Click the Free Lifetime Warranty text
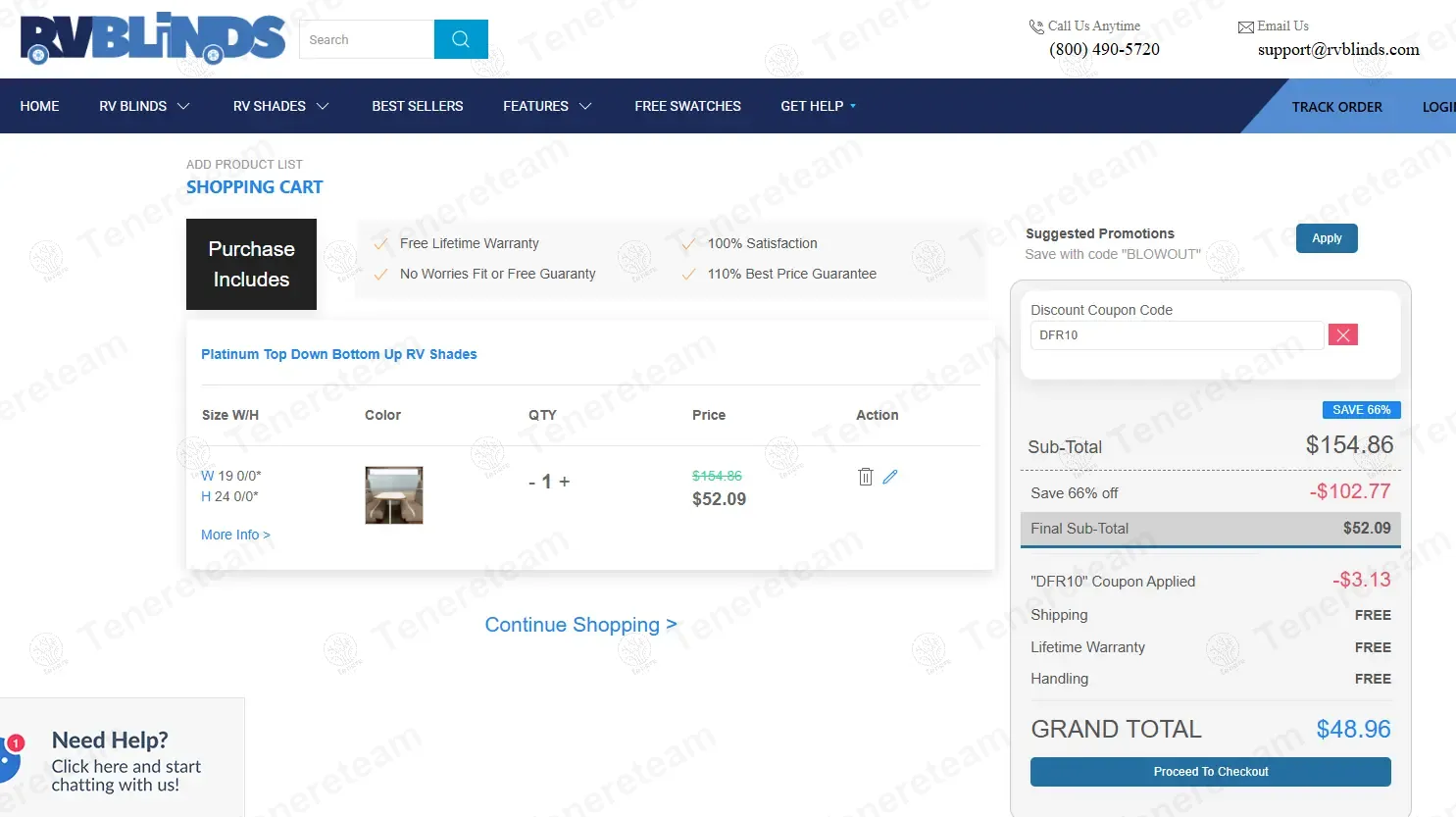Viewport: 1456px width, 817px height. click(470, 243)
